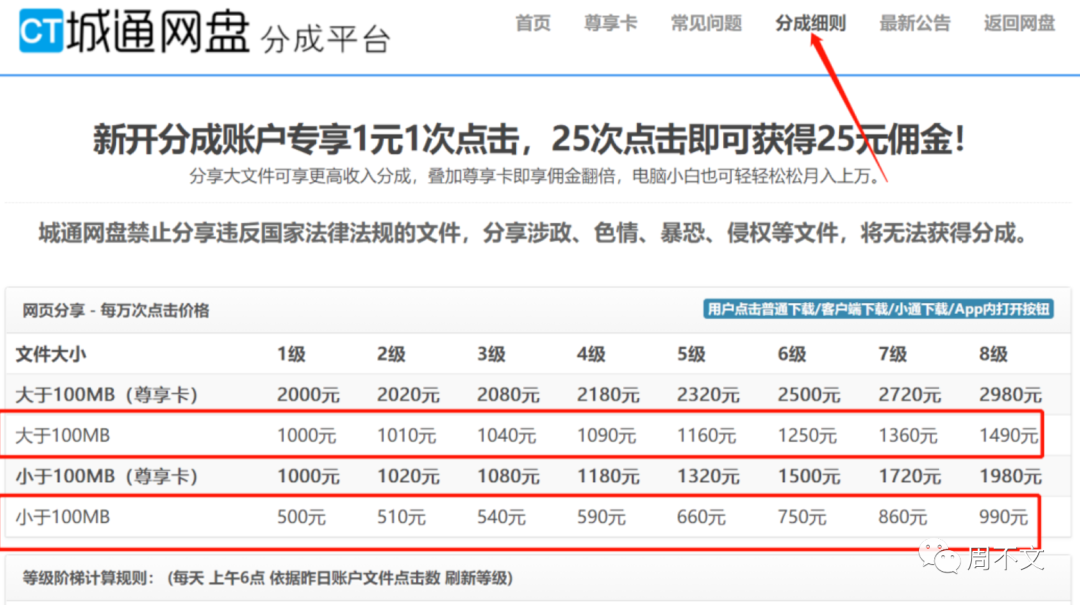Click the 750元 cell

tap(802, 517)
